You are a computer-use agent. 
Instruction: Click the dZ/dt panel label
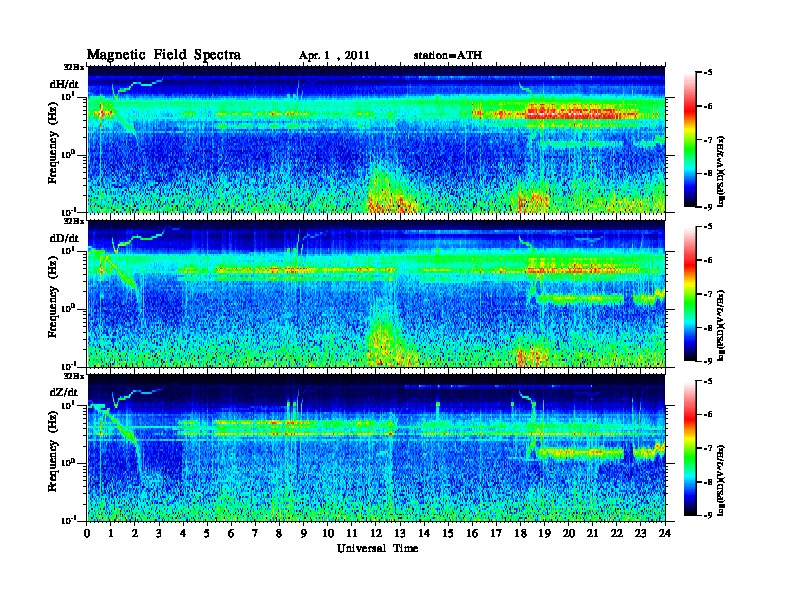click(64, 392)
